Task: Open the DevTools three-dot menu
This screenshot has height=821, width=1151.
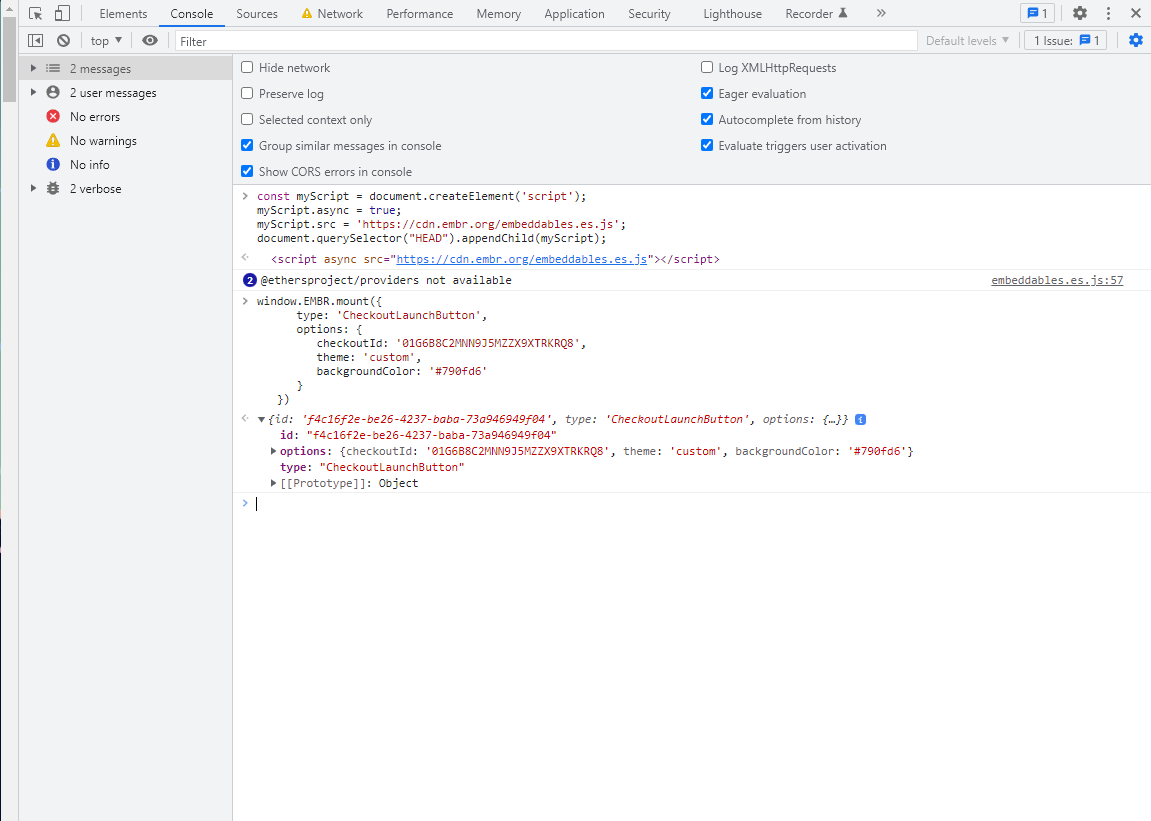Action: coord(1108,13)
